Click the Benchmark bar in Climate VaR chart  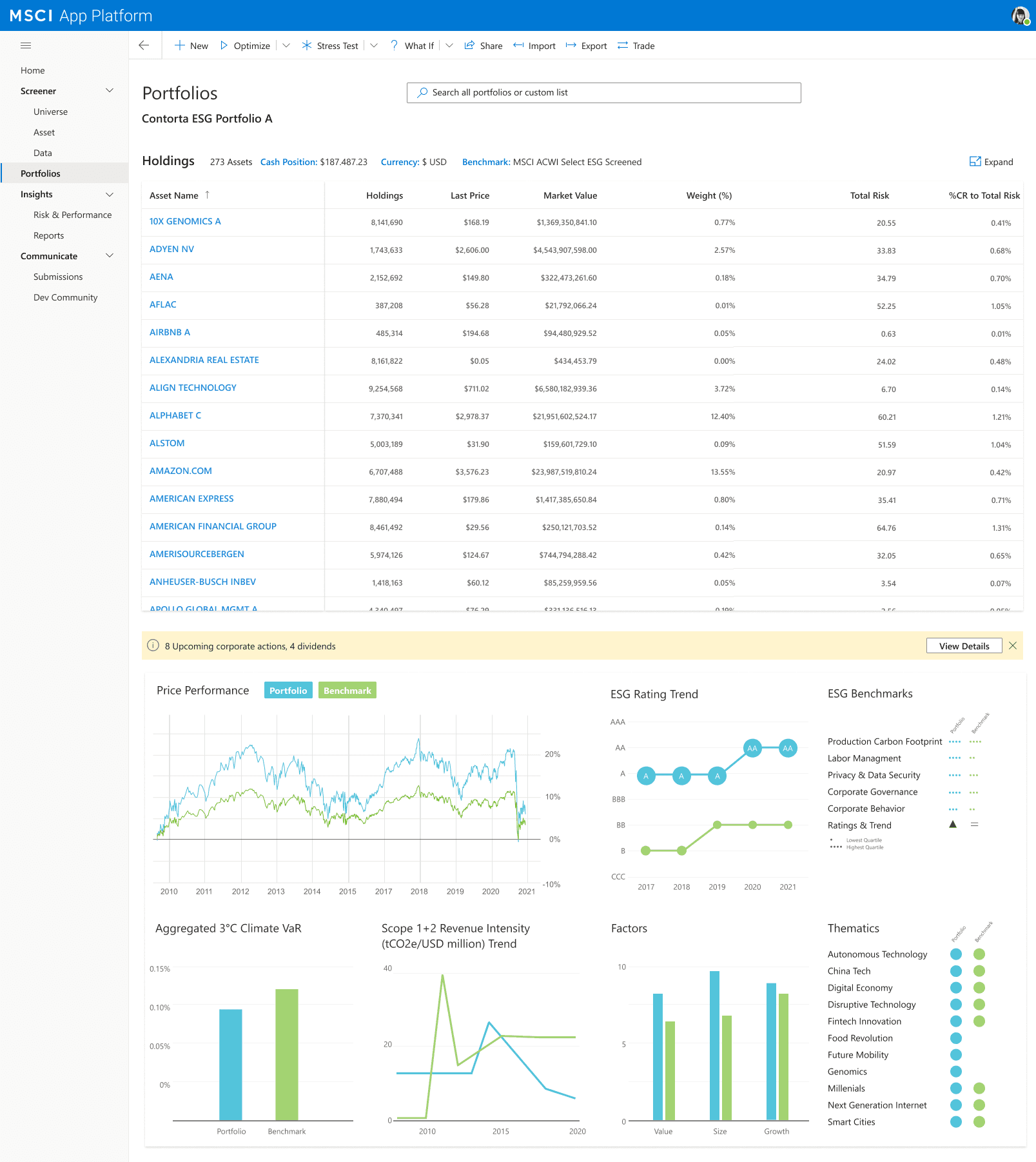(287, 1055)
